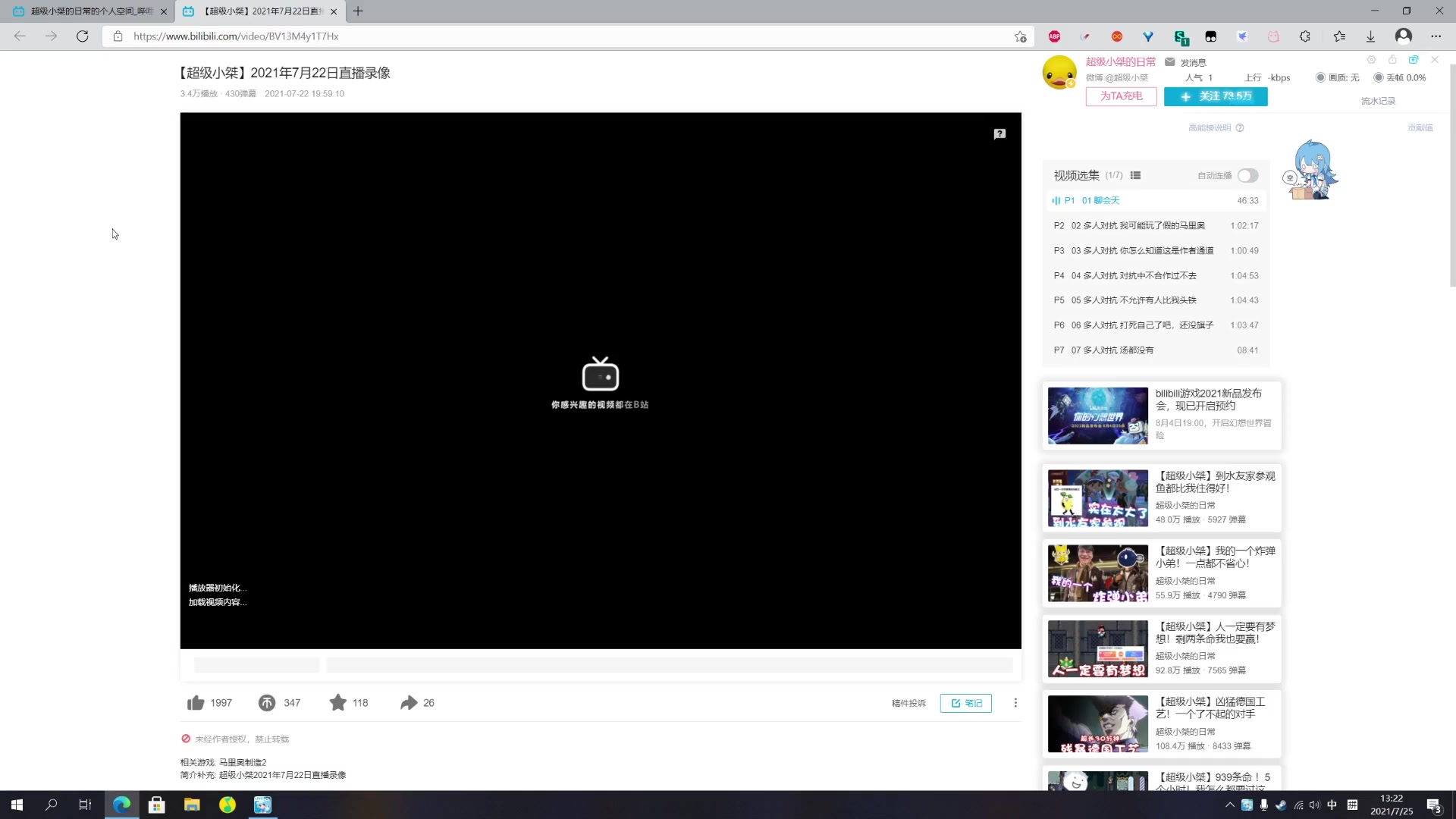Select the 丢帧 0.0% radio indicator
Image resolution: width=1456 pixels, height=819 pixels.
click(x=1378, y=77)
